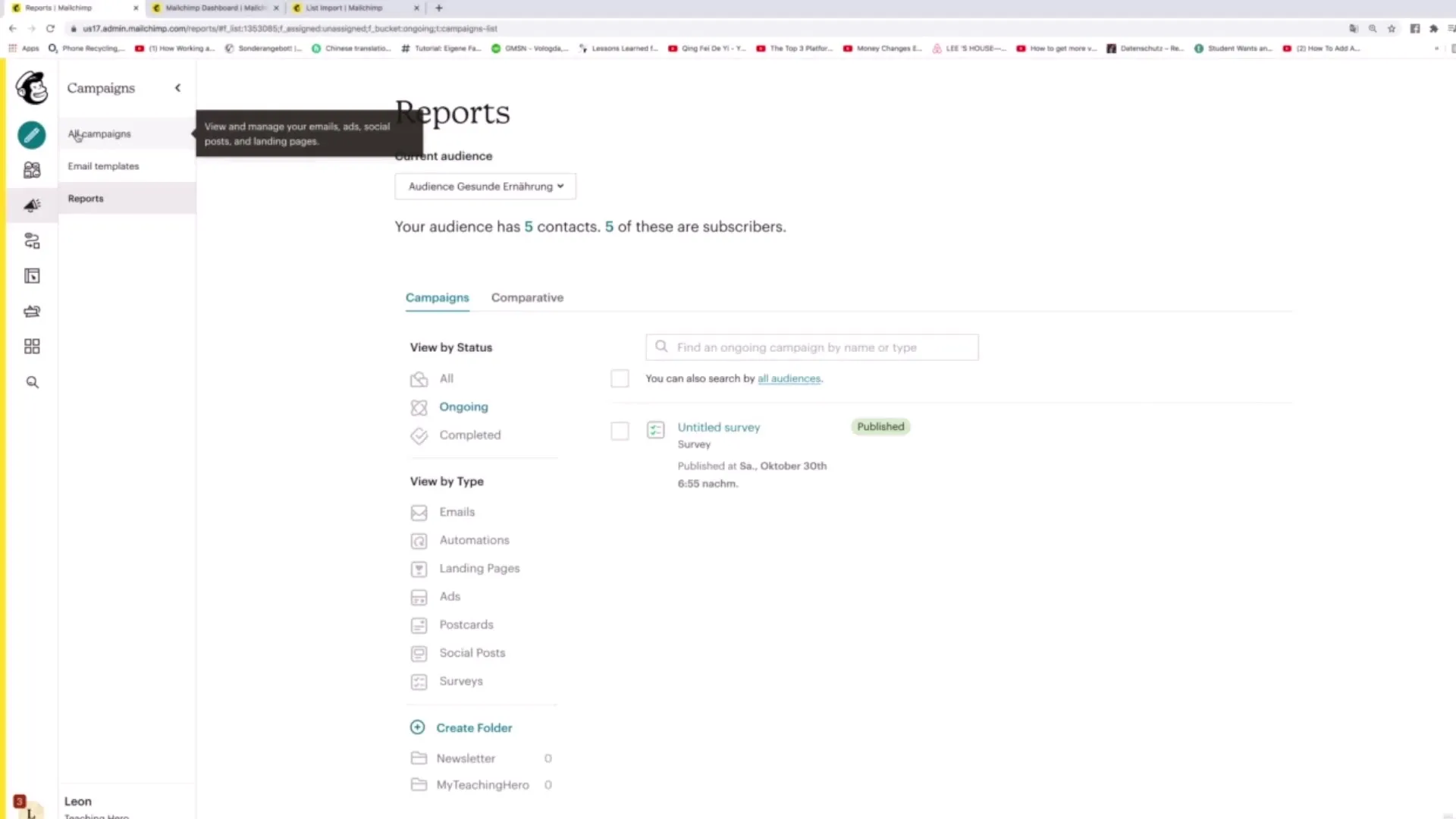
Task: Tick the select-all campaigns checkbox
Action: (x=620, y=378)
